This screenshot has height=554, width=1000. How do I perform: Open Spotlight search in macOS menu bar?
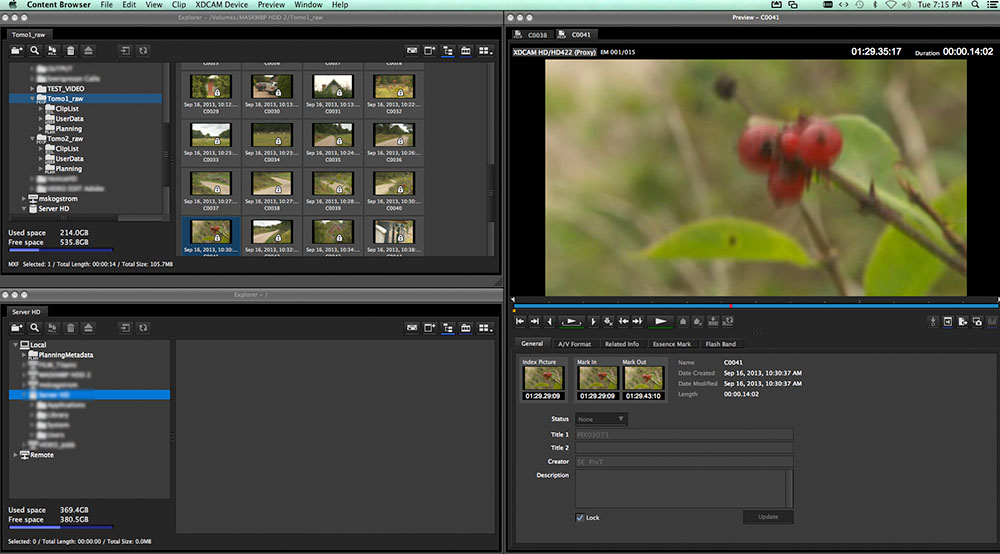click(975, 4)
